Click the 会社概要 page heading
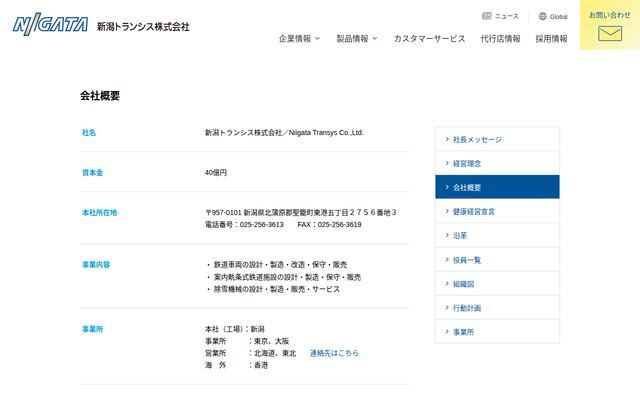This screenshot has height=400, width=640. [100, 96]
